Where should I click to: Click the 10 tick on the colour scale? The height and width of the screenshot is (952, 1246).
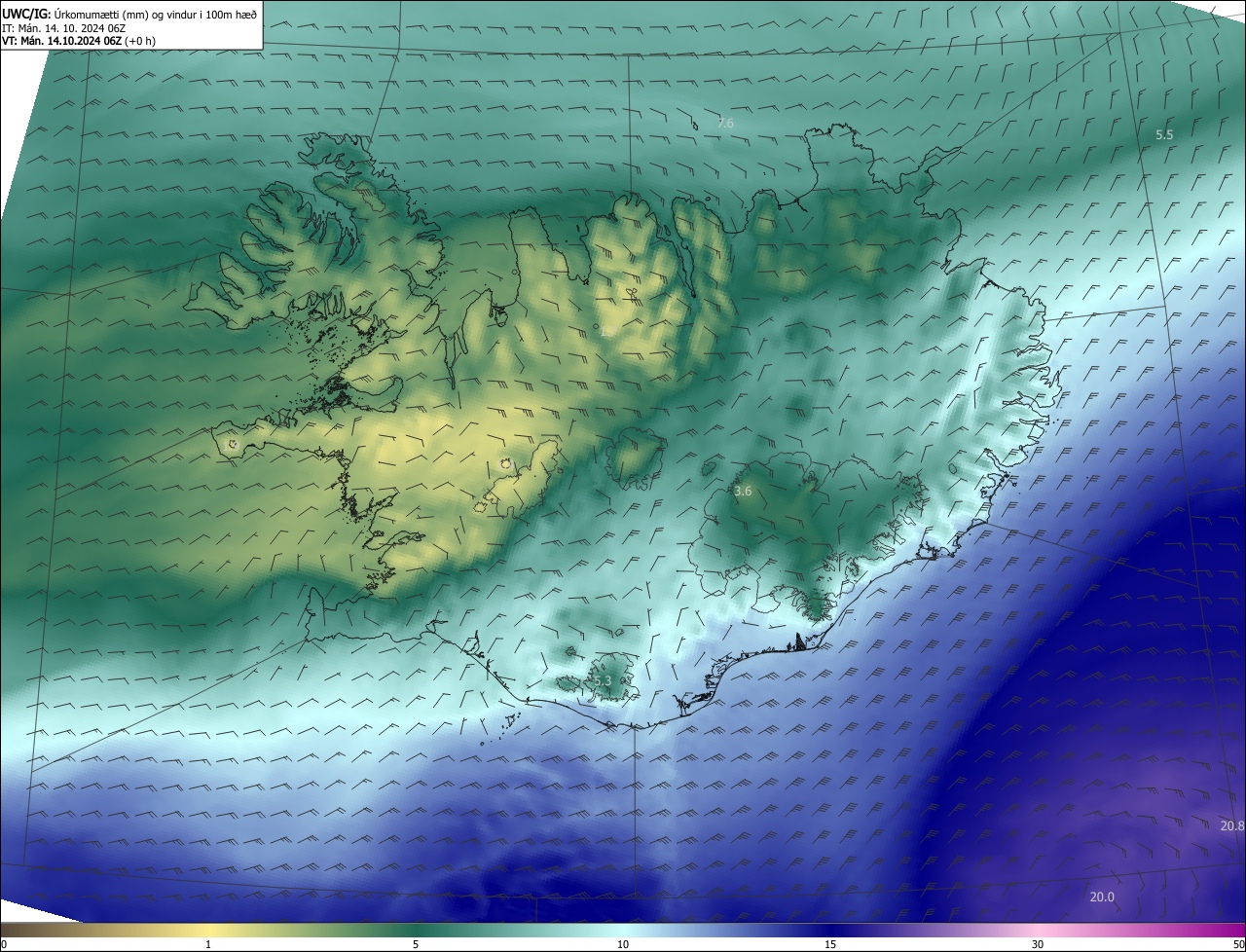click(623, 944)
